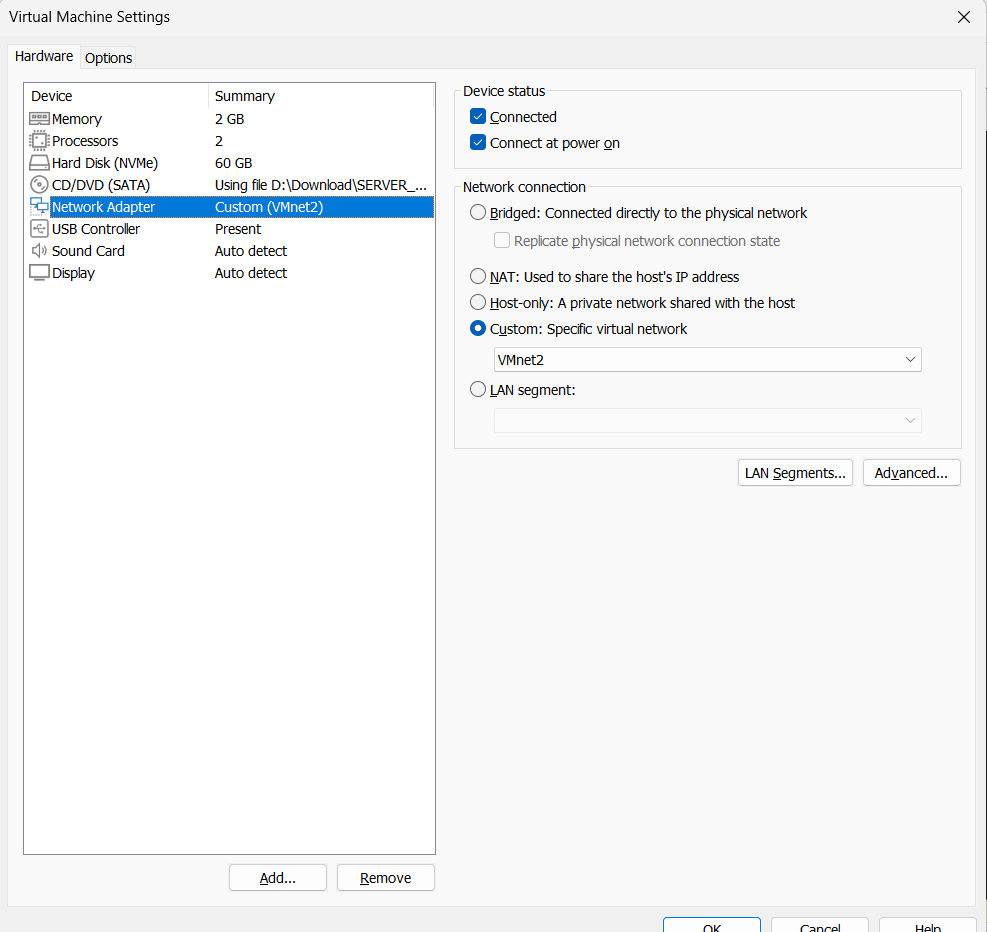This screenshot has height=932, width=987.
Task: Click Add to add a device
Action: click(278, 878)
